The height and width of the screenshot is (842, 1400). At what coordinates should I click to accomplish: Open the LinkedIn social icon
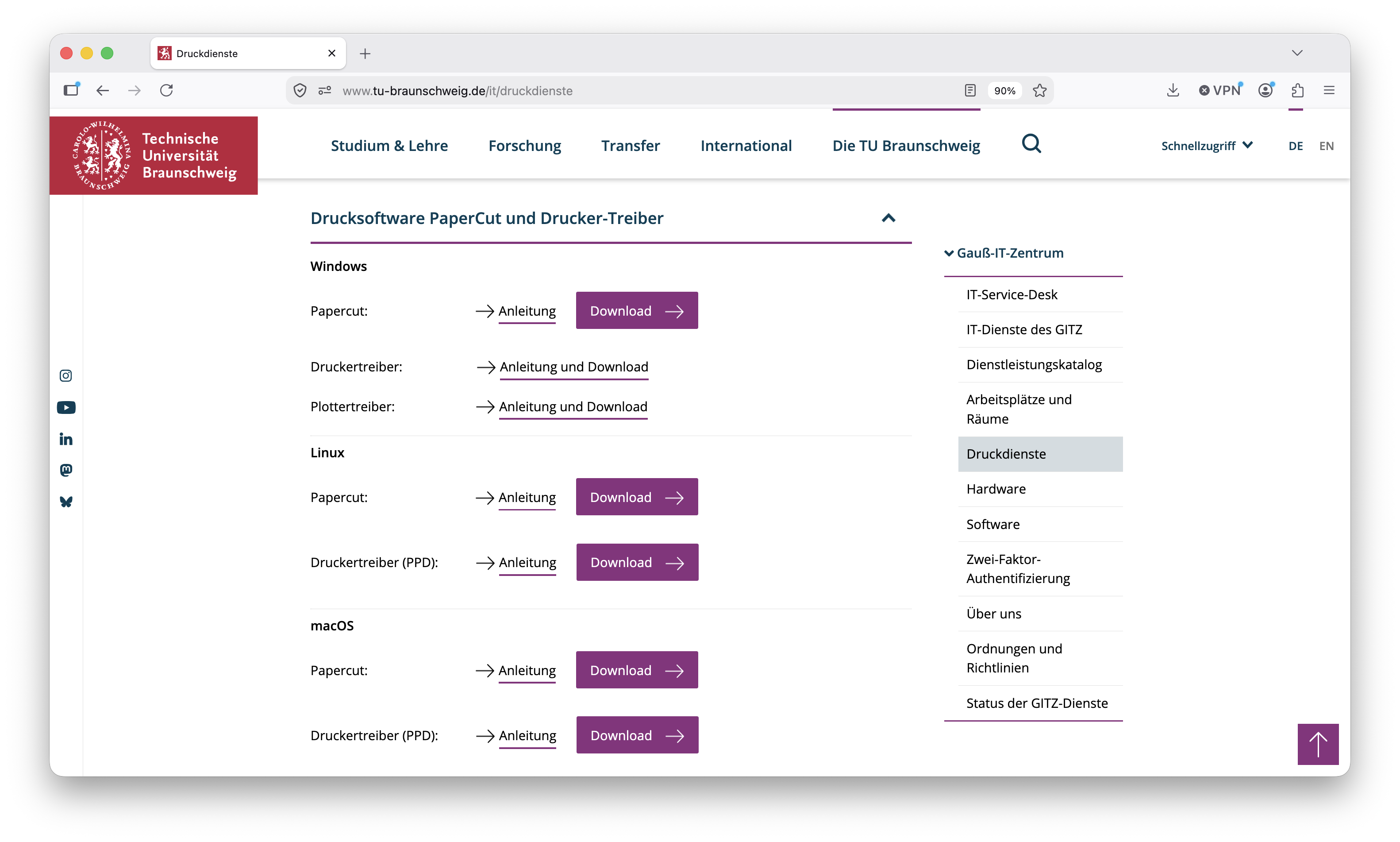(x=66, y=439)
